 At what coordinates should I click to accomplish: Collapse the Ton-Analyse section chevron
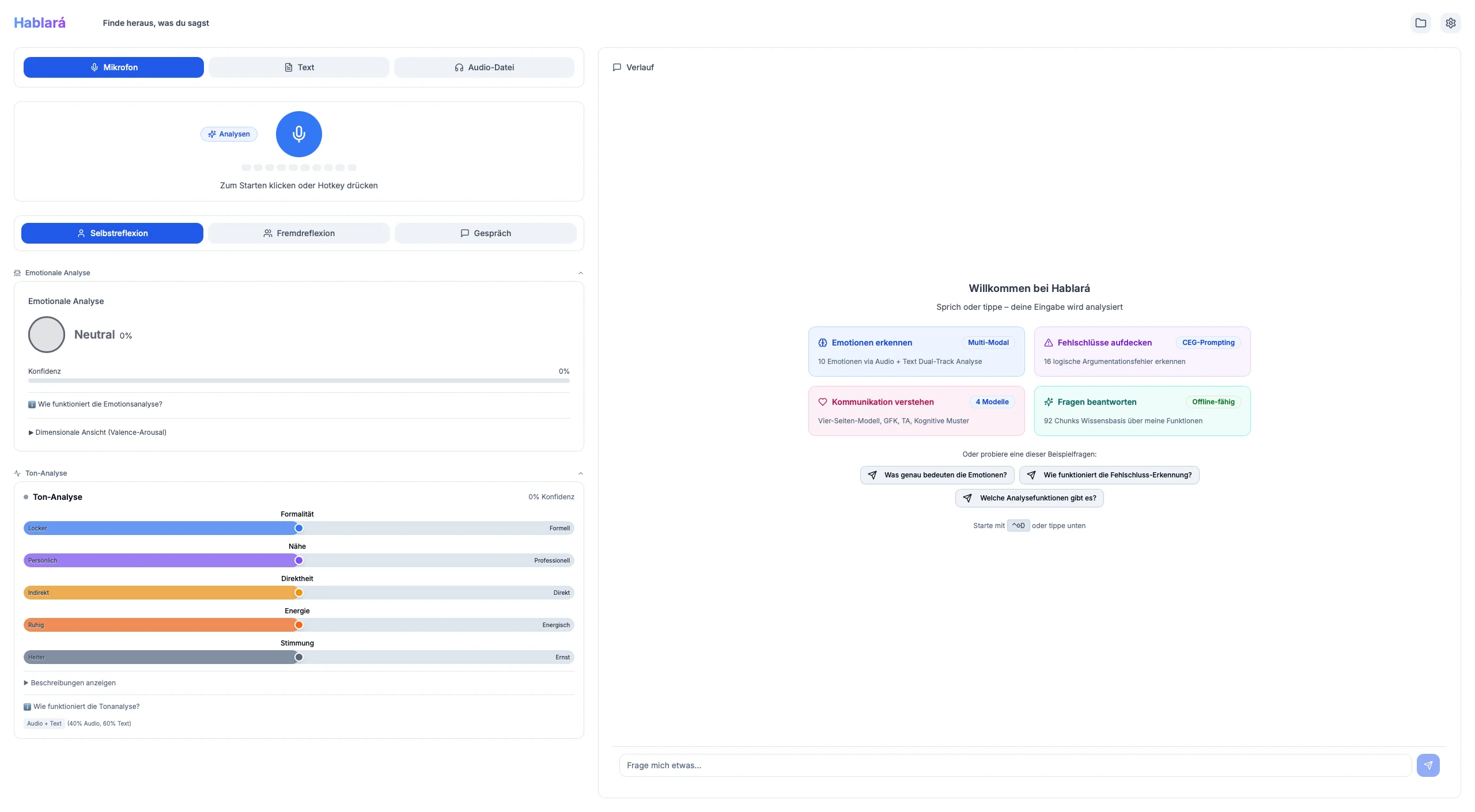580,473
